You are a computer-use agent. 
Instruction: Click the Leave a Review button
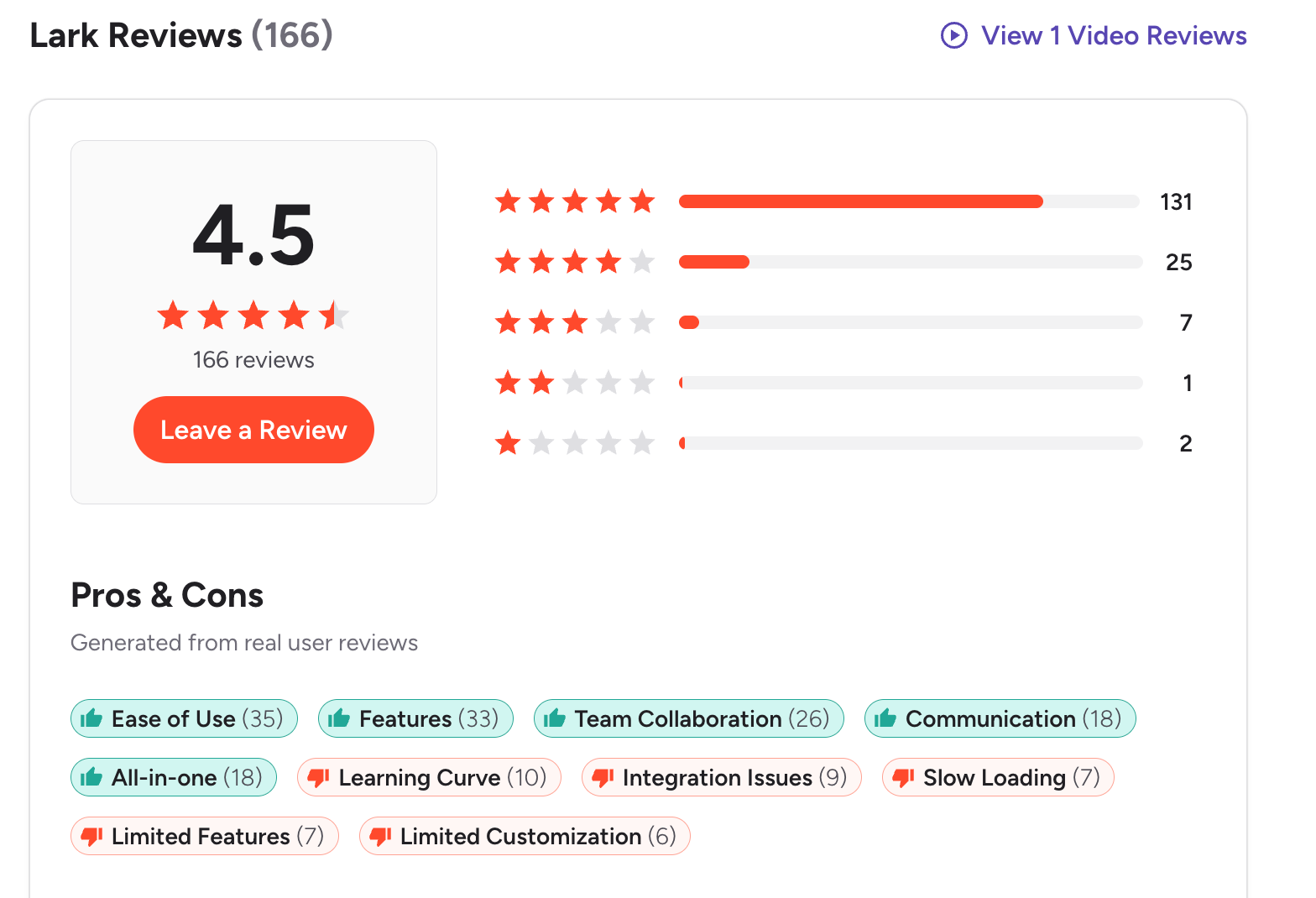click(253, 430)
